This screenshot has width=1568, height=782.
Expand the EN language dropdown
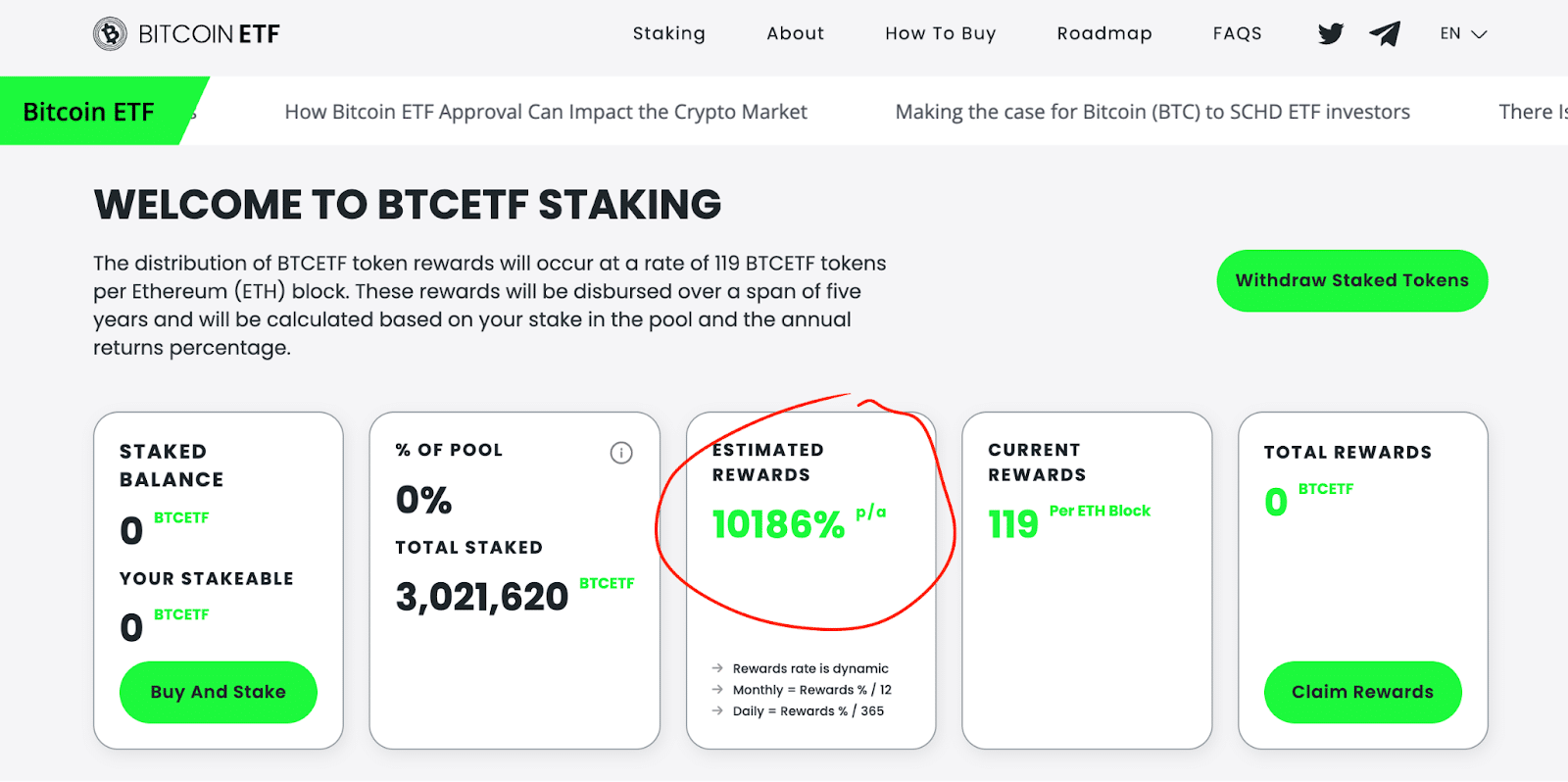[1463, 34]
